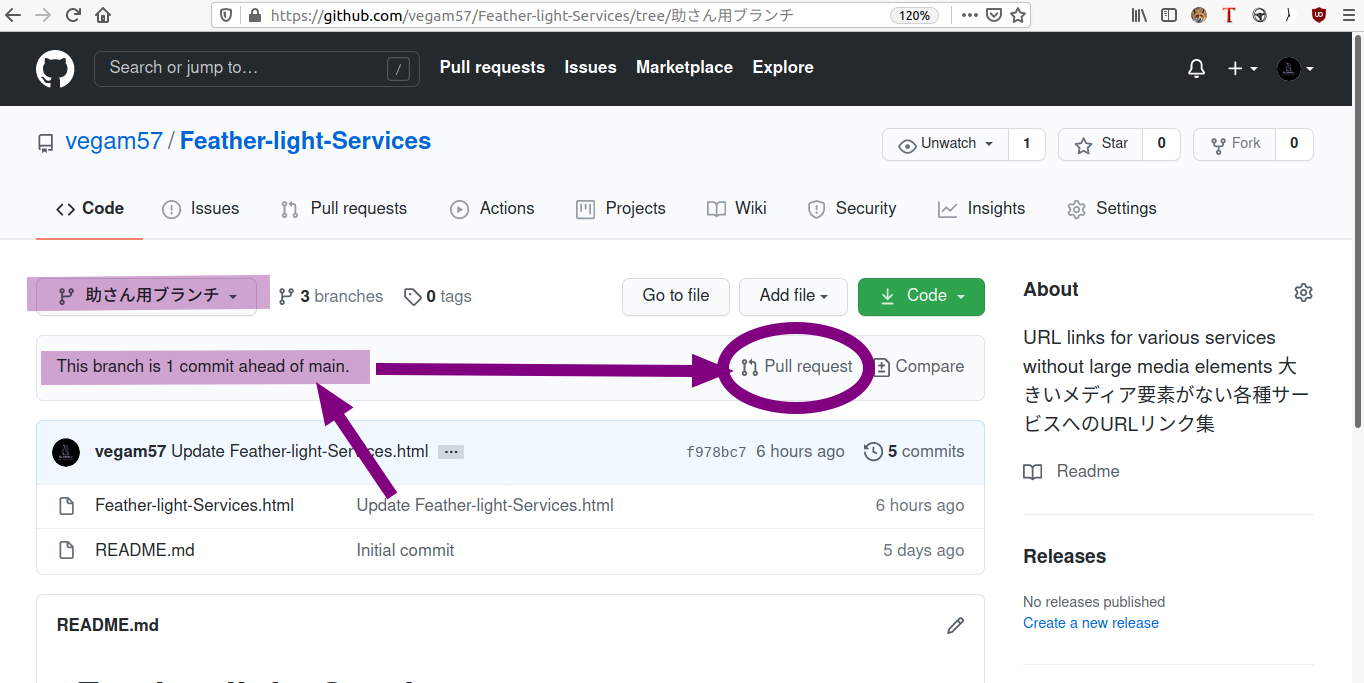This screenshot has width=1364, height=683.
Task: Open the green Code download dropdown
Action: click(x=921, y=296)
